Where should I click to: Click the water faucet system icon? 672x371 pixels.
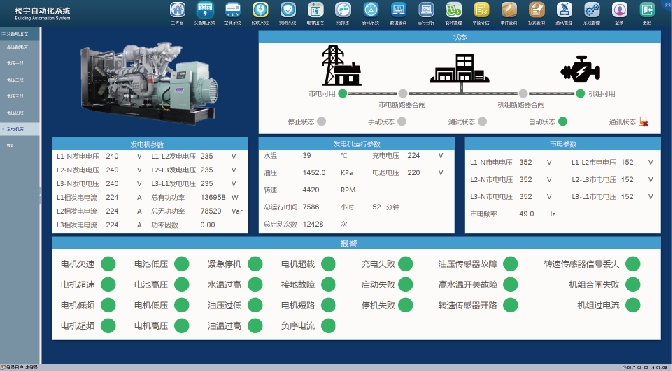tap(343, 9)
